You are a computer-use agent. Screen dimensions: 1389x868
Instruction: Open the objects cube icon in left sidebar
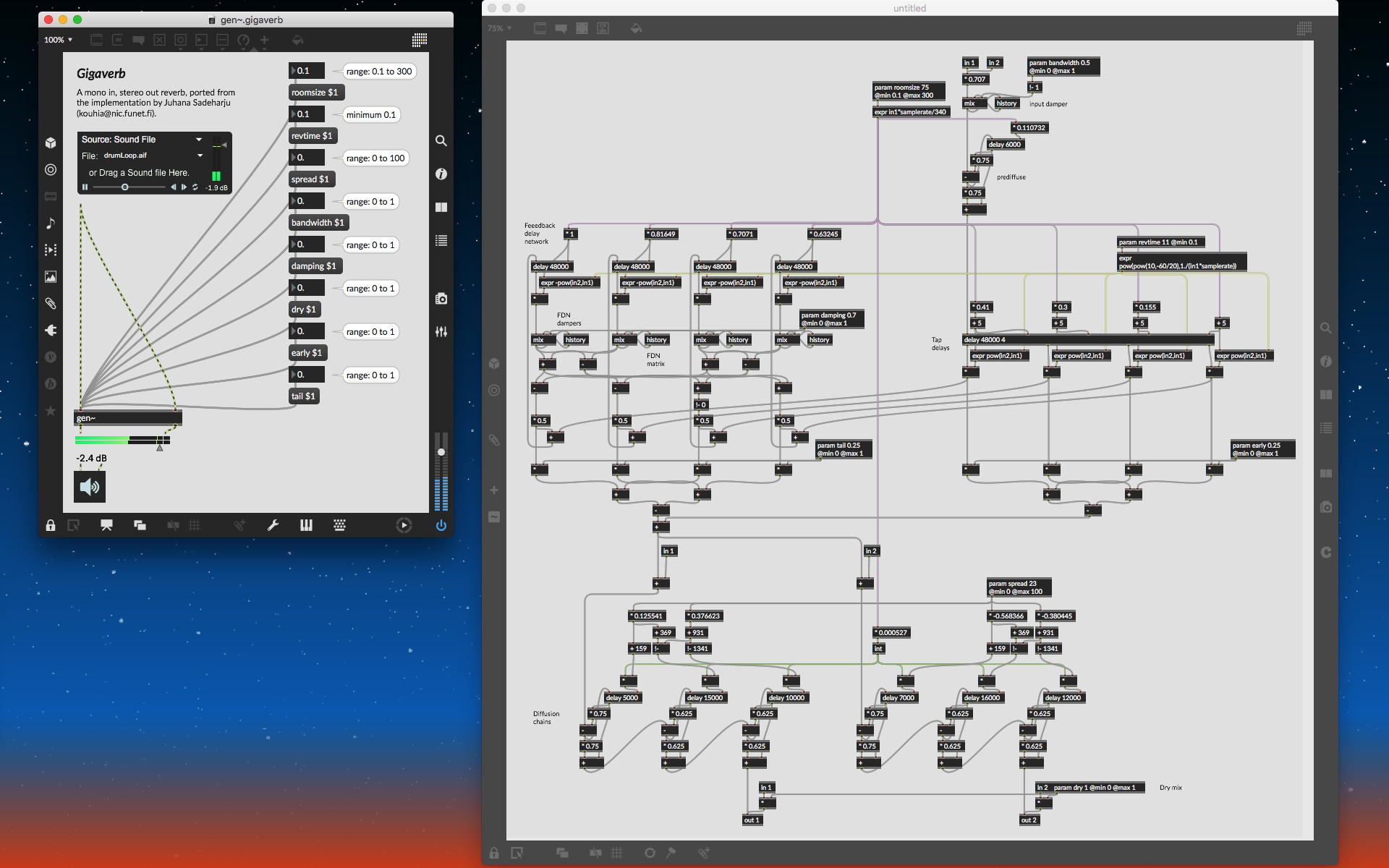51,143
